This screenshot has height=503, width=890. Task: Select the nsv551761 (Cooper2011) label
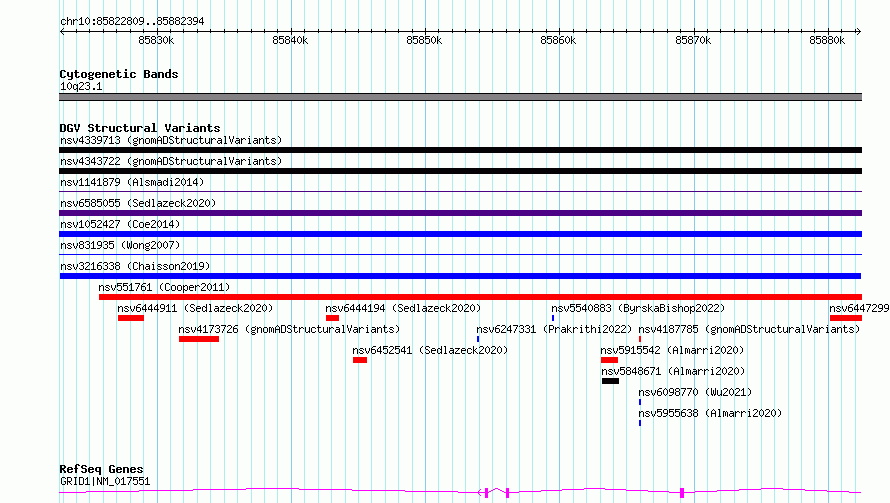[x=164, y=287]
